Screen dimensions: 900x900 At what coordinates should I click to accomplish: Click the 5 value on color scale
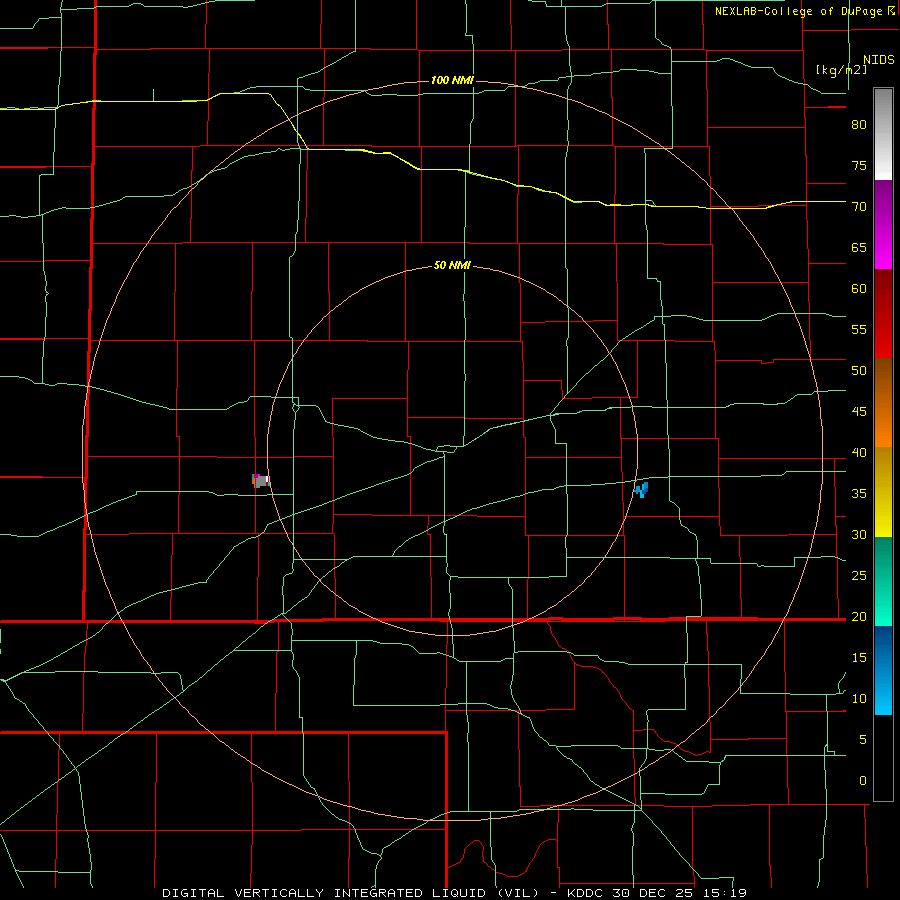pos(863,739)
